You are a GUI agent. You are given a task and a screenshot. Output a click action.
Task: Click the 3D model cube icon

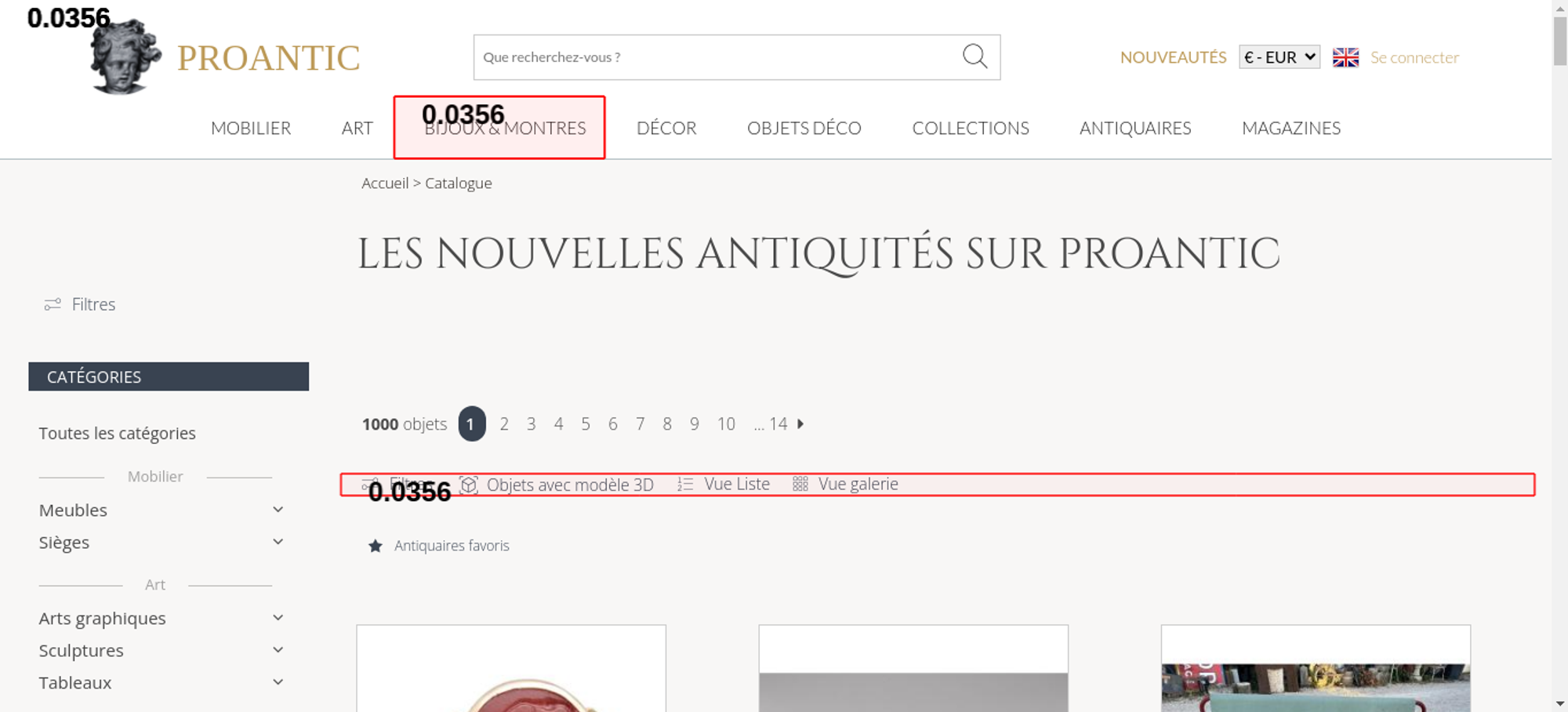pyautogui.click(x=469, y=485)
